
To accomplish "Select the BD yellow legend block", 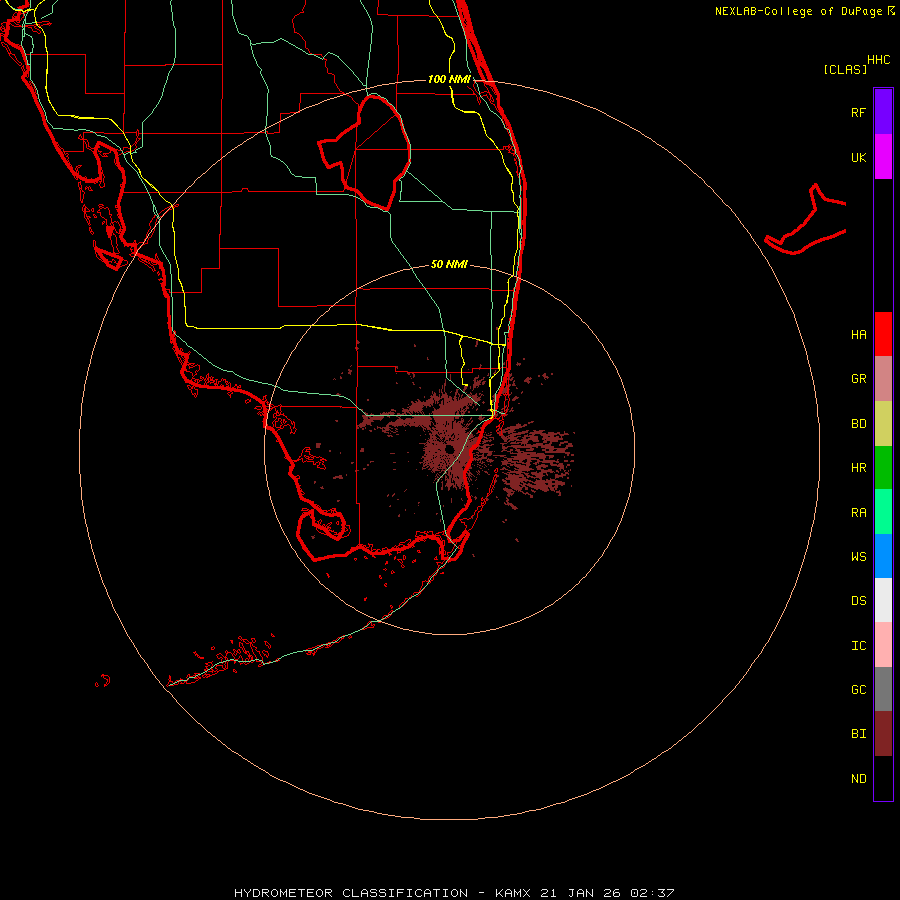I will (883, 424).
